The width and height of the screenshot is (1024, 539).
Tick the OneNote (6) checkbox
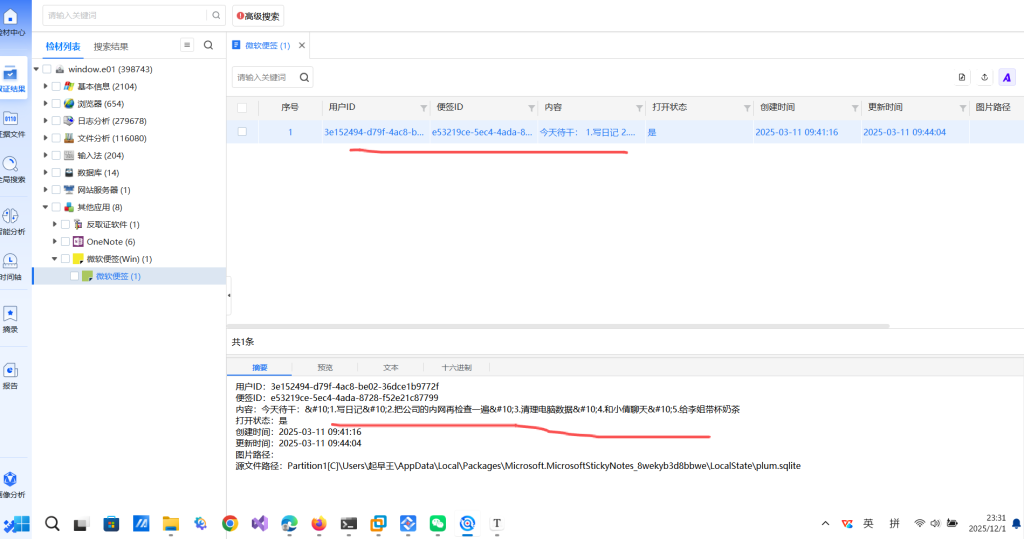pyautogui.click(x=65, y=241)
